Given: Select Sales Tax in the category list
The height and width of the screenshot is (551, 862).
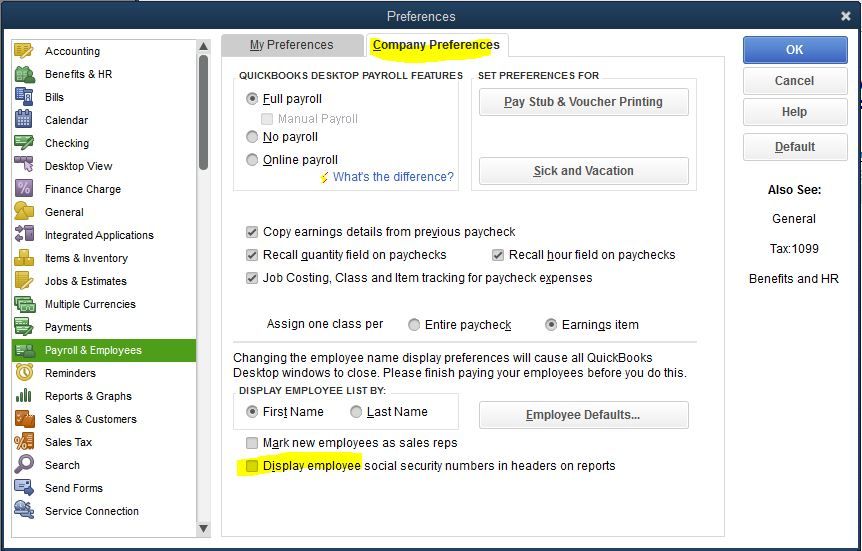Looking at the screenshot, I should (103, 442).
